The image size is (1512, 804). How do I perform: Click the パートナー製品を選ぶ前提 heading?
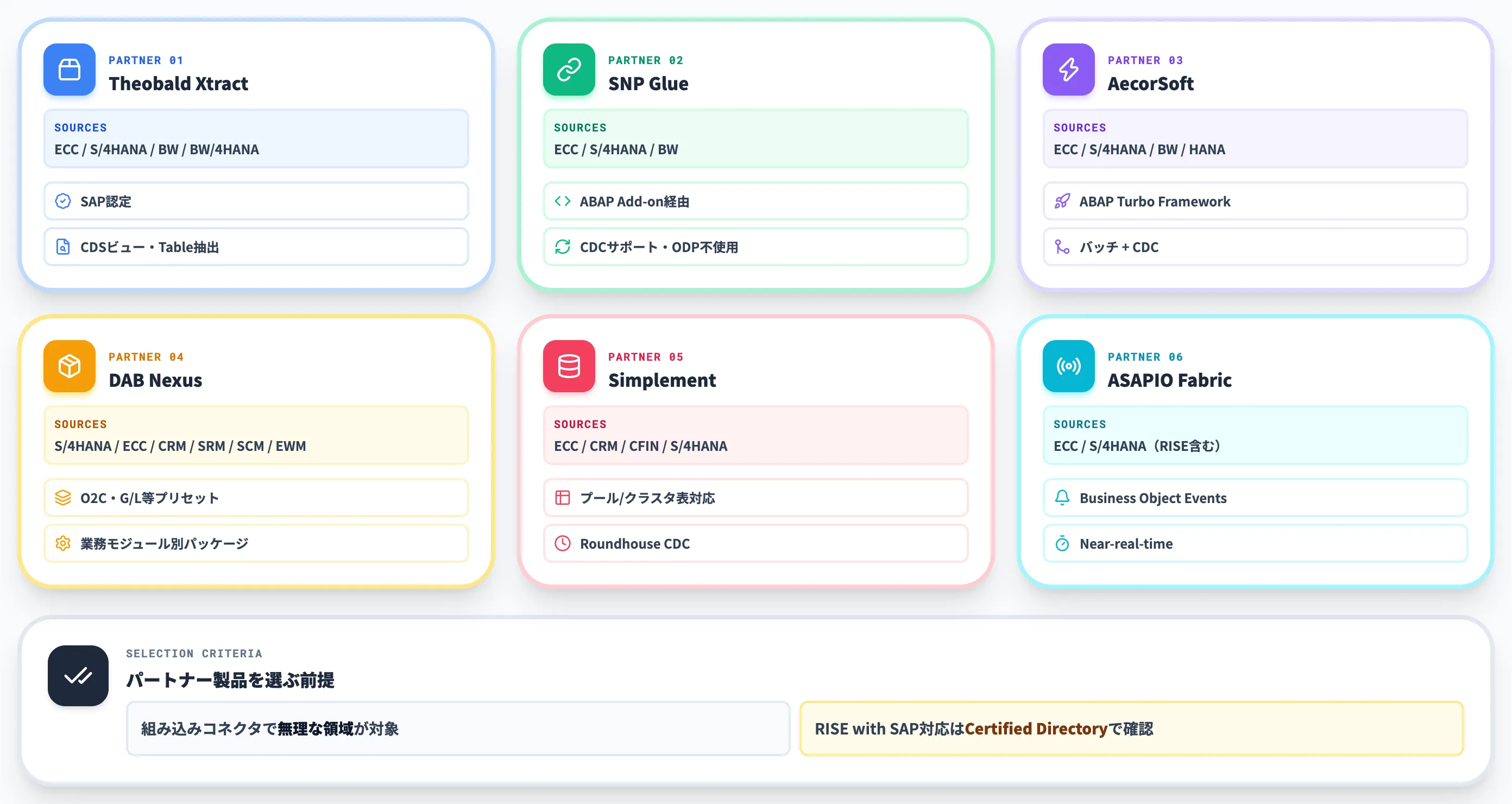coord(230,680)
